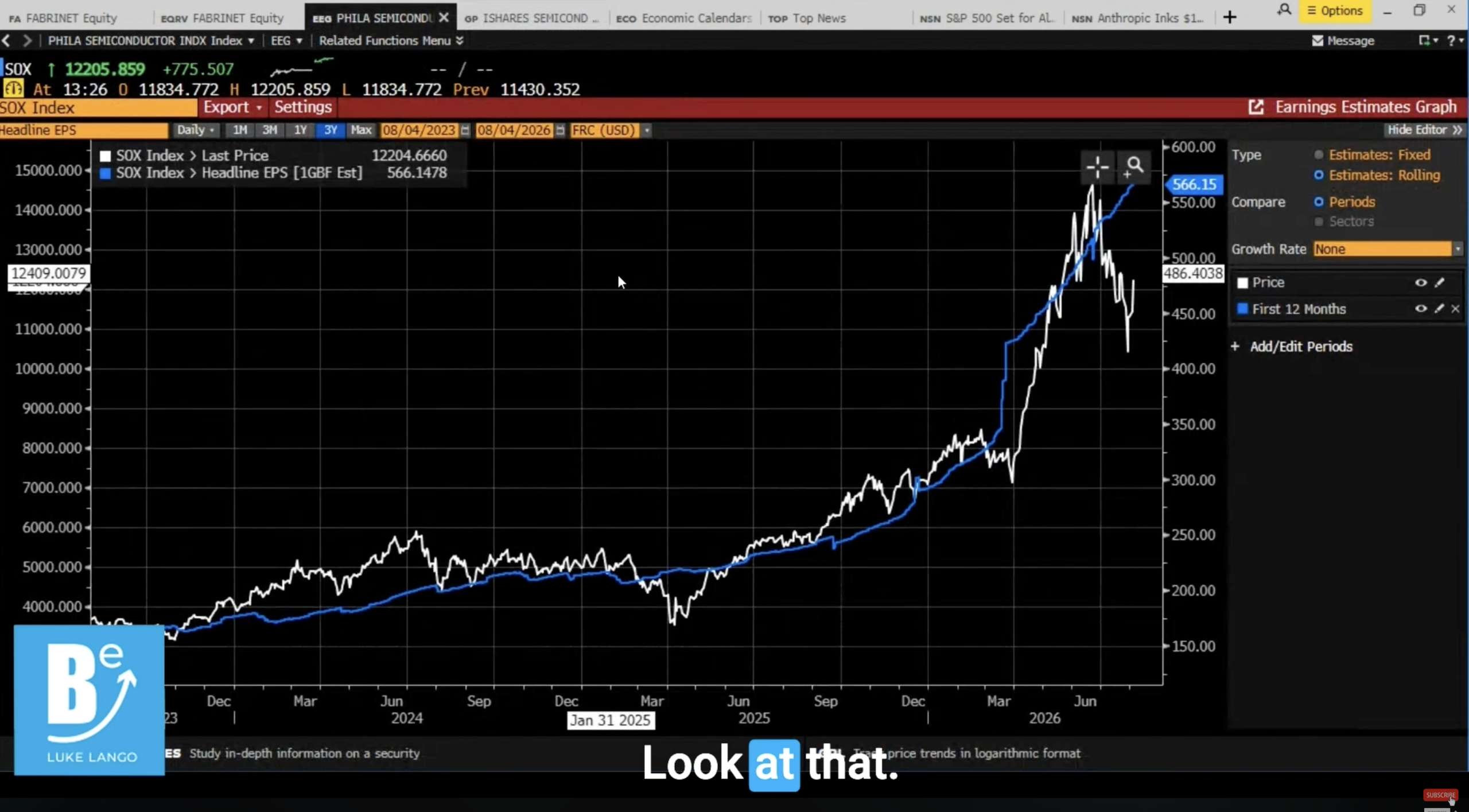This screenshot has height=812, width=1469.
Task: Collapse the panel with Hide Editor
Action: [x=1424, y=130]
